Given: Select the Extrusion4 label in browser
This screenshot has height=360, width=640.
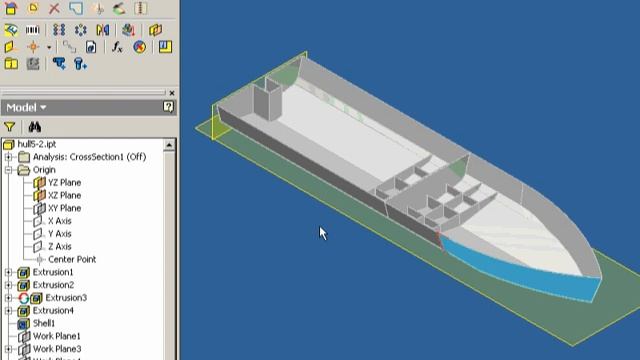Looking at the screenshot, I should pos(53,311).
